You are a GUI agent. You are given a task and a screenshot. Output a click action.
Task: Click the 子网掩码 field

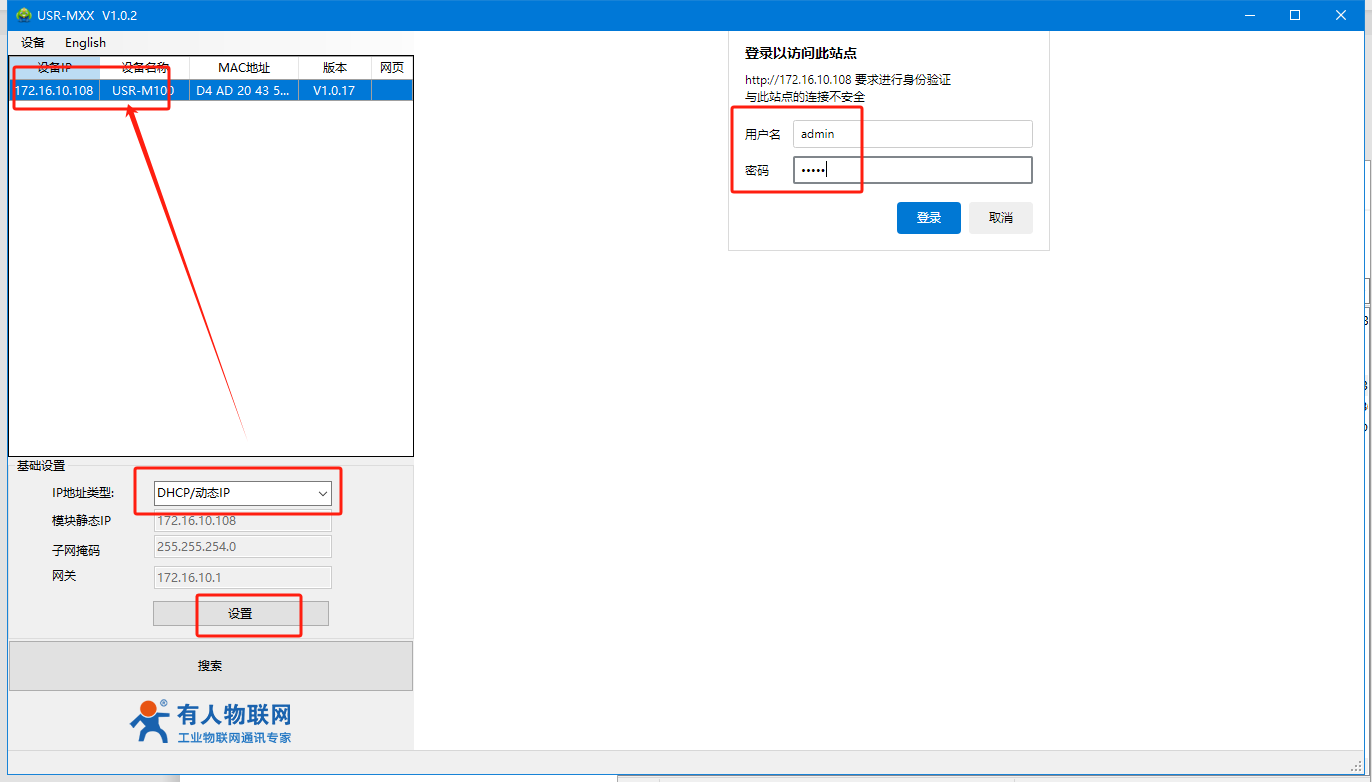pyautogui.click(x=243, y=546)
